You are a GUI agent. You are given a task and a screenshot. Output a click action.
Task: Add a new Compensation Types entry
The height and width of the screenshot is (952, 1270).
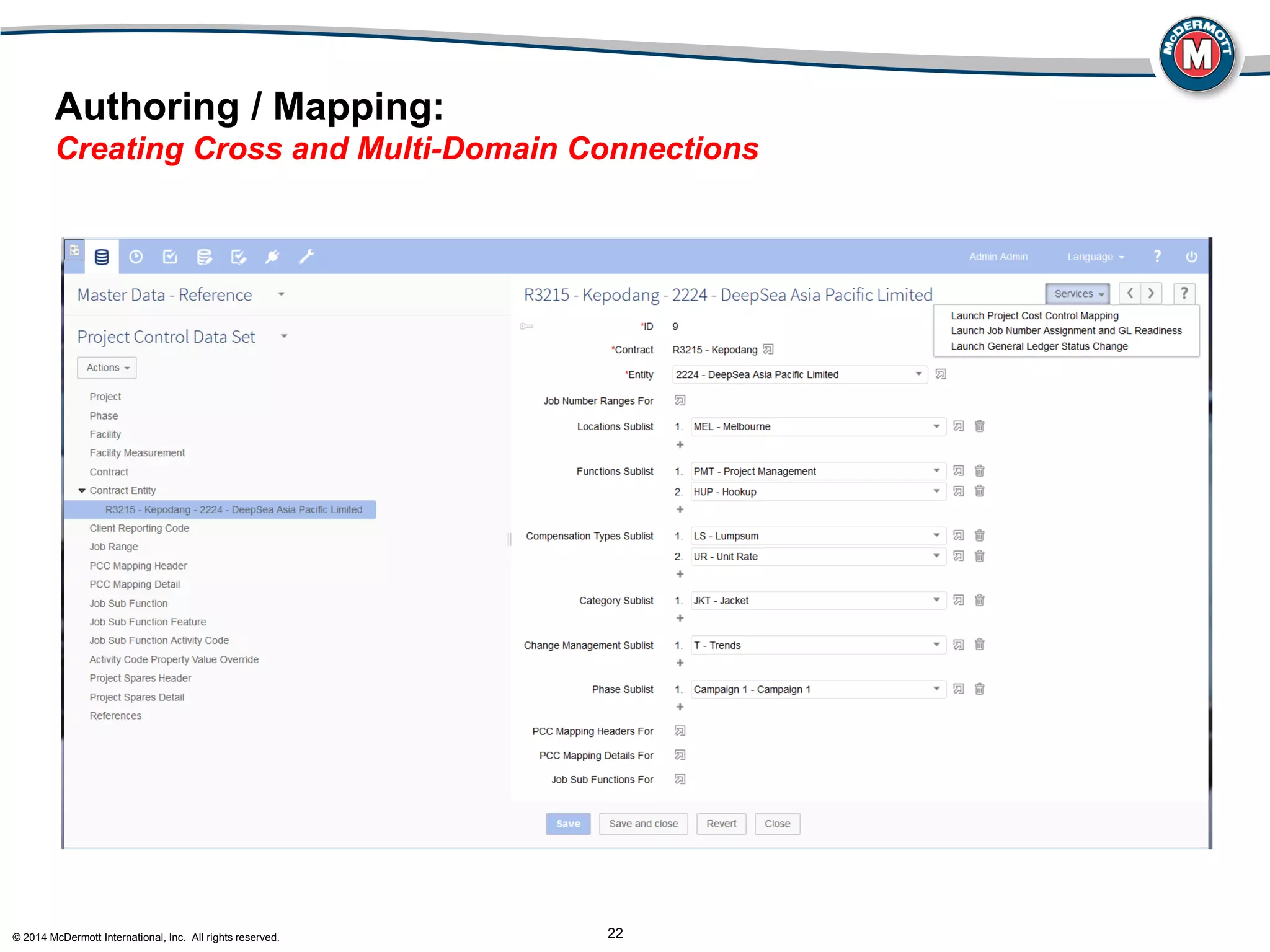(680, 574)
